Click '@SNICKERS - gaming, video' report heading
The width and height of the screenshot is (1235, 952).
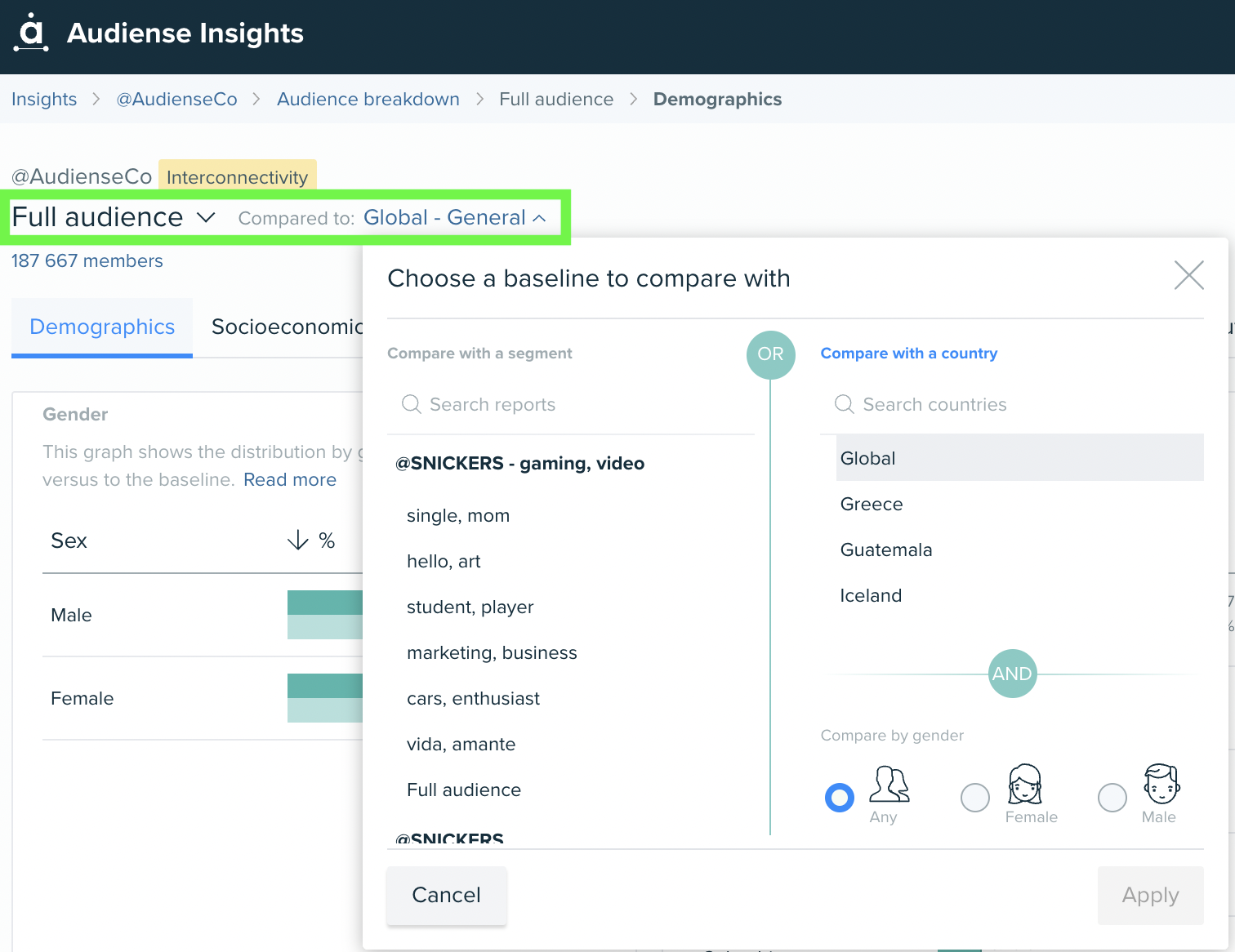tap(520, 463)
